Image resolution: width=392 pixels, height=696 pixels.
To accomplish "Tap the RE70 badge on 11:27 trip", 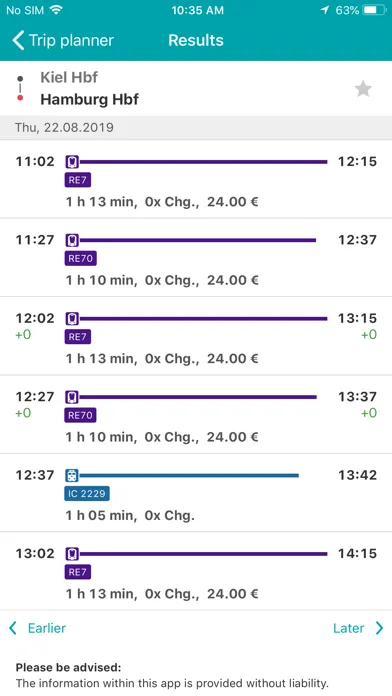I will coord(80,258).
